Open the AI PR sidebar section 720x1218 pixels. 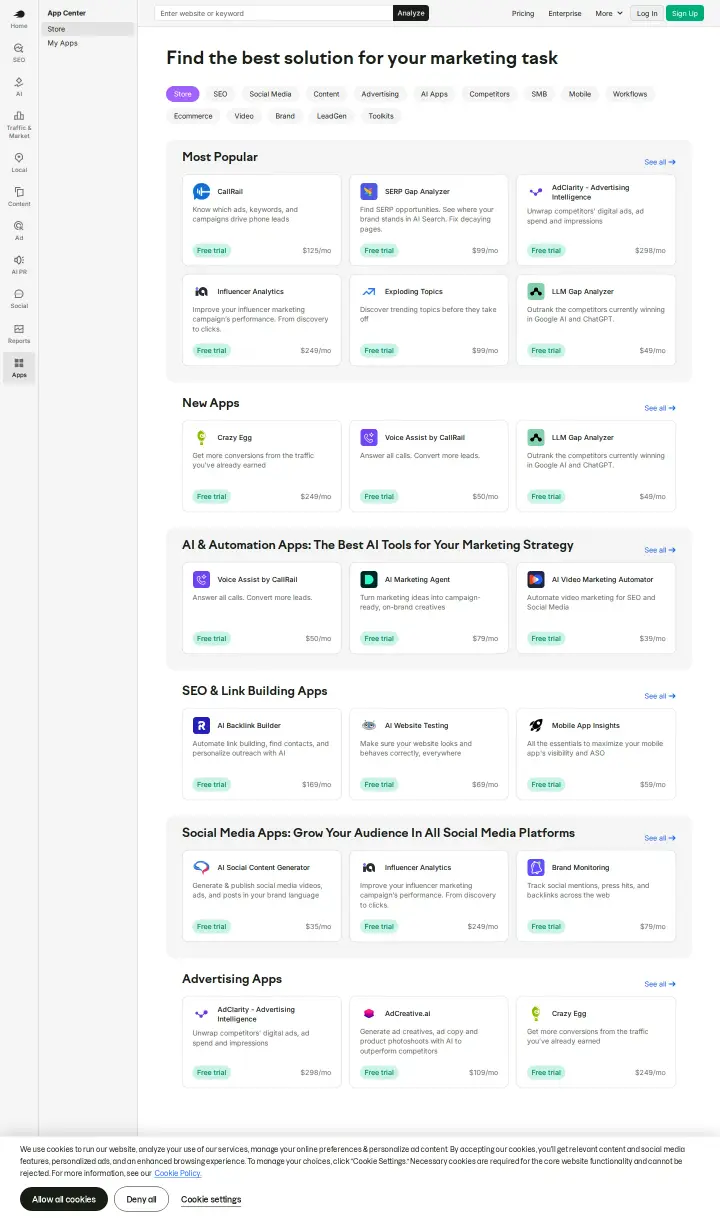[19, 264]
